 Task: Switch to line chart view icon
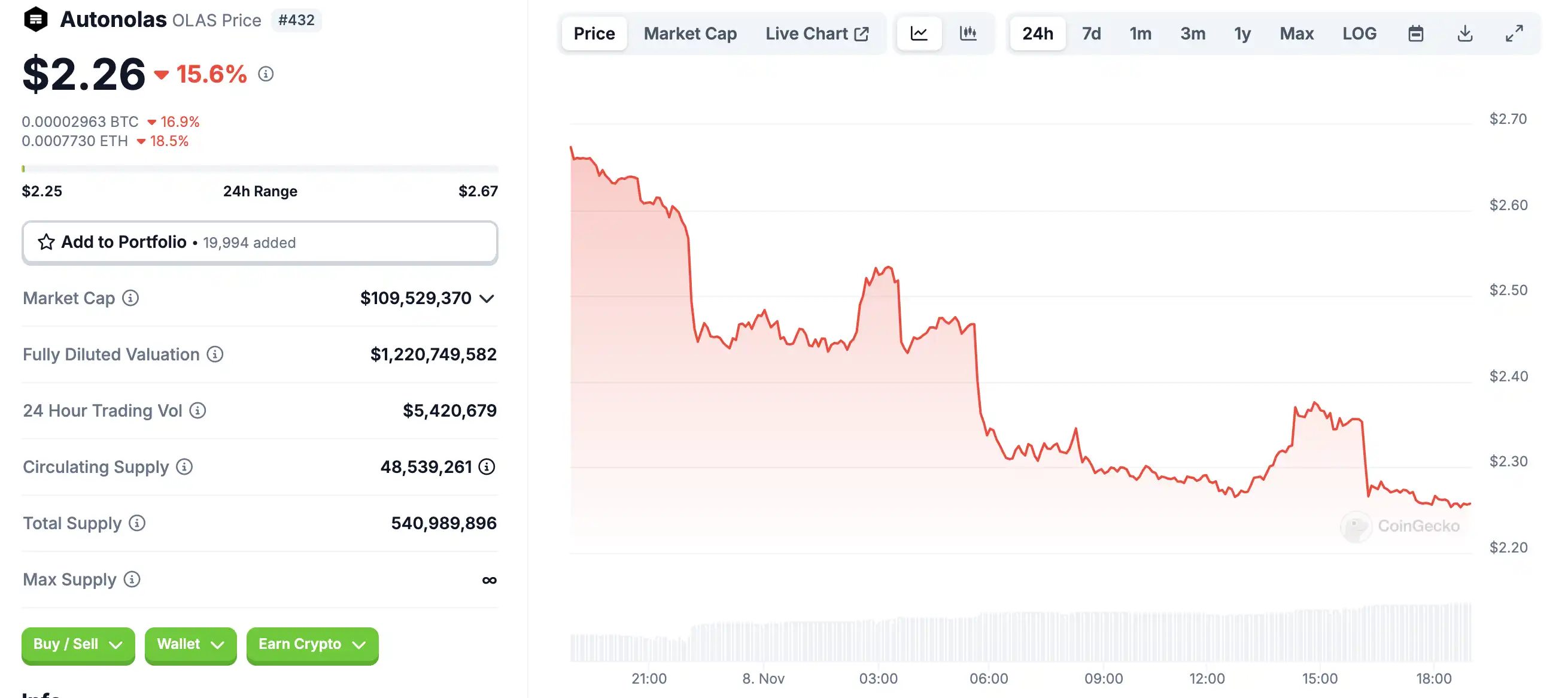[x=919, y=34]
